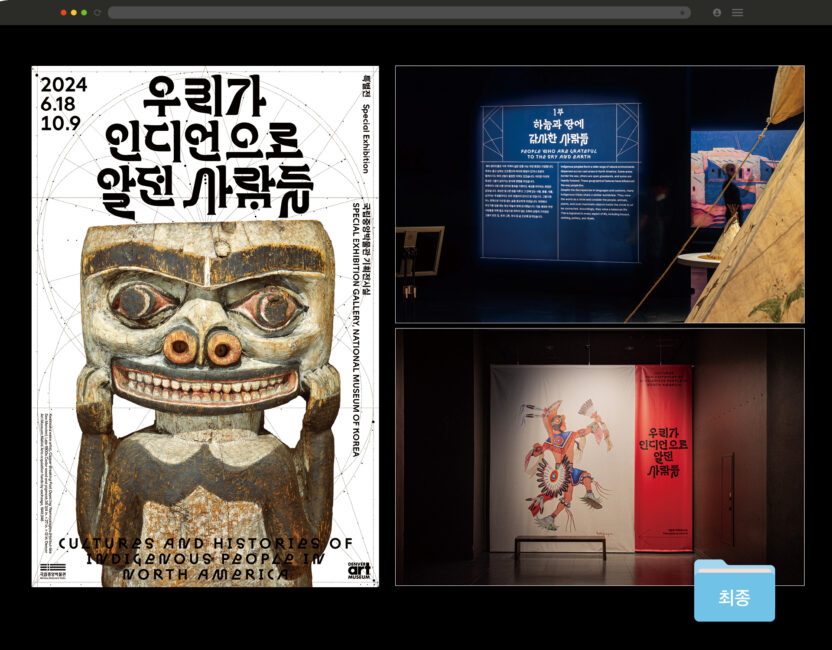
Task: Open the hamburger menu in the browser toolbar
Action: pyautogui.click(x=737, y=12)
